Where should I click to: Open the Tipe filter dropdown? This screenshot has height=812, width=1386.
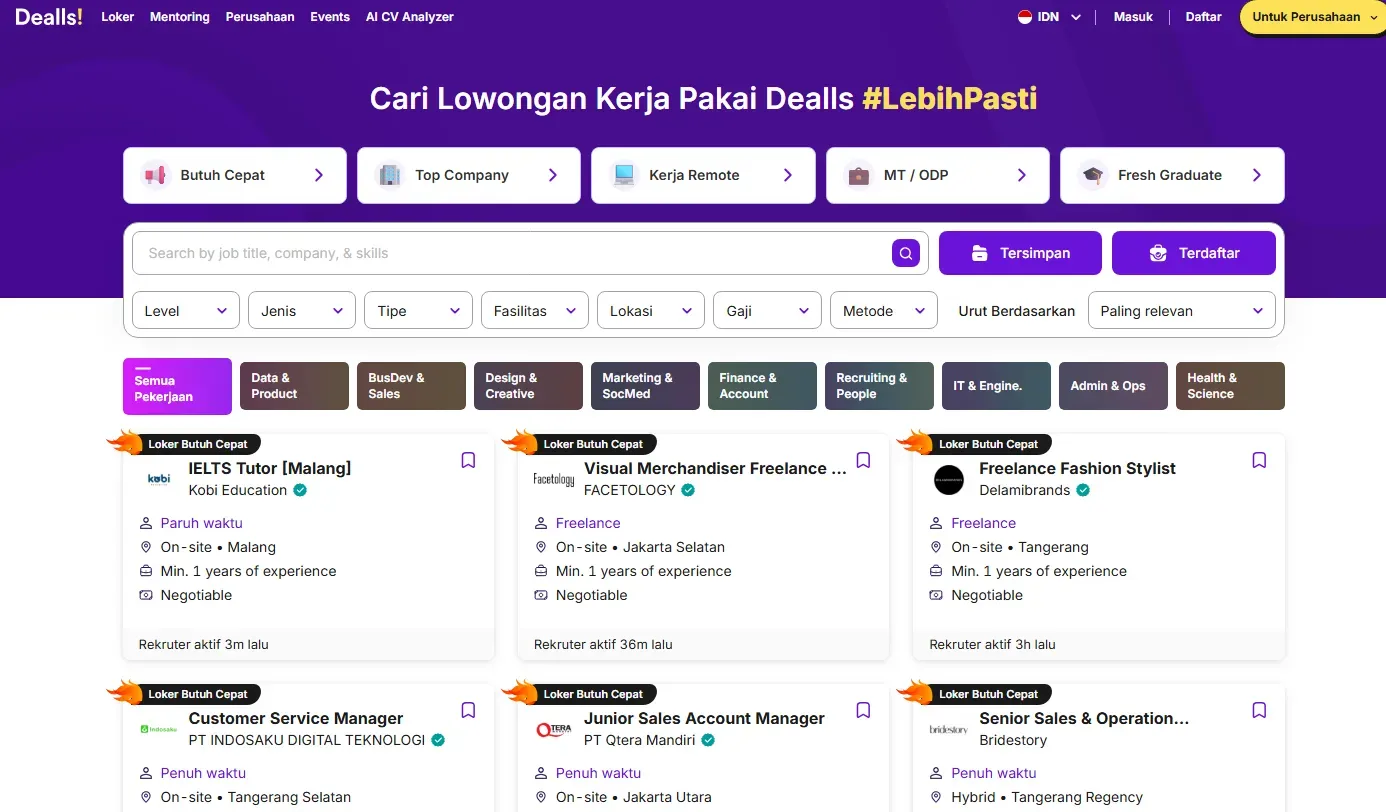tap(418, 310)
